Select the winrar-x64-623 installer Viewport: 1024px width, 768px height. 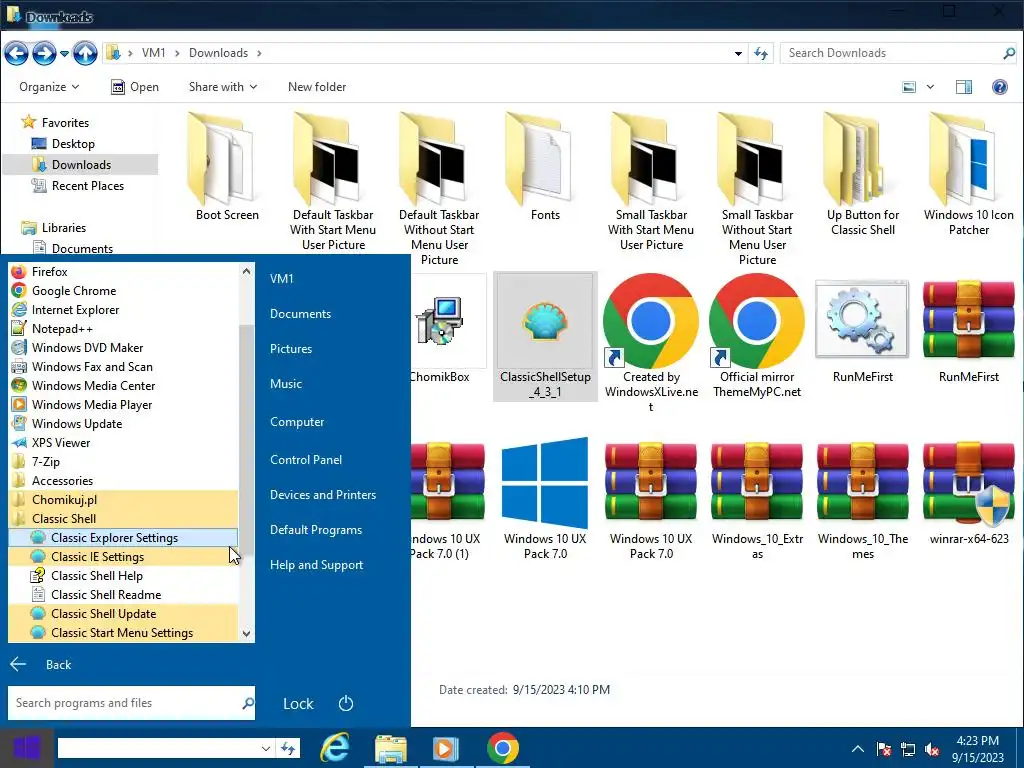click(x=968, y=492)
